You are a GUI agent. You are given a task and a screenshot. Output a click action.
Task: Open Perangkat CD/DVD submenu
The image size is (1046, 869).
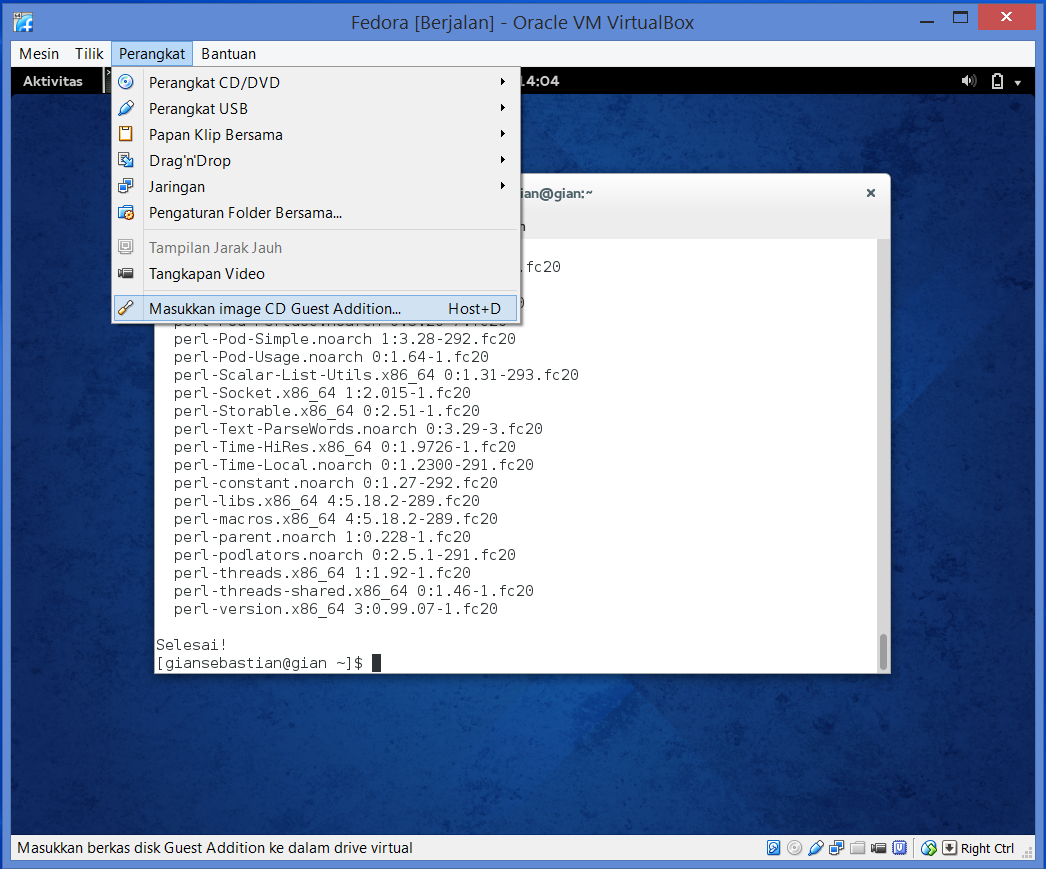pos(316,82)
